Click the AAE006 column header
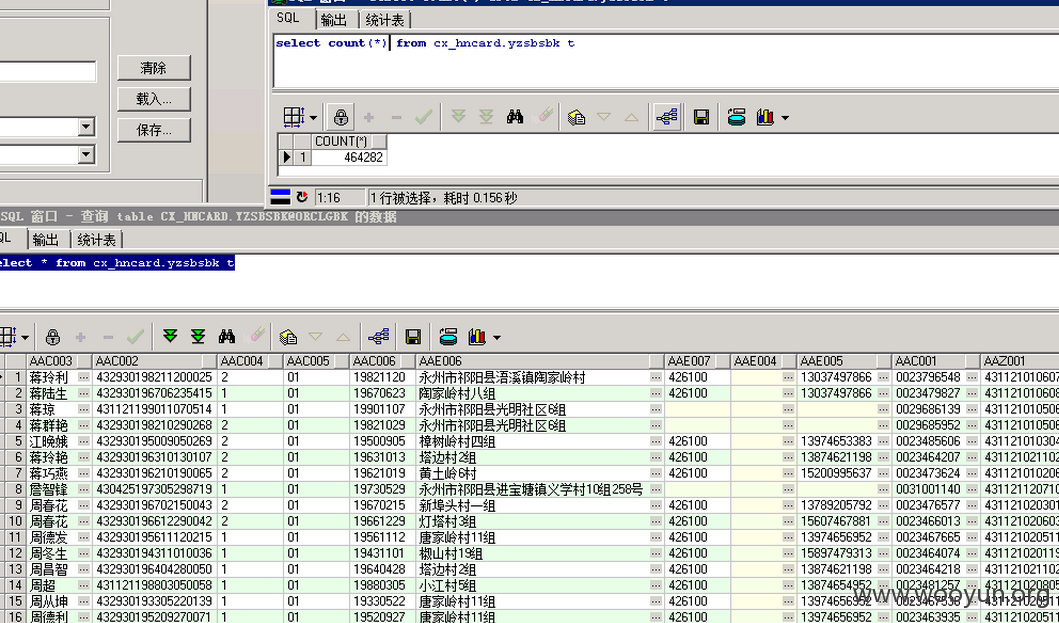Viewport: 1059px width, 623px height. (x=540, y=361)
